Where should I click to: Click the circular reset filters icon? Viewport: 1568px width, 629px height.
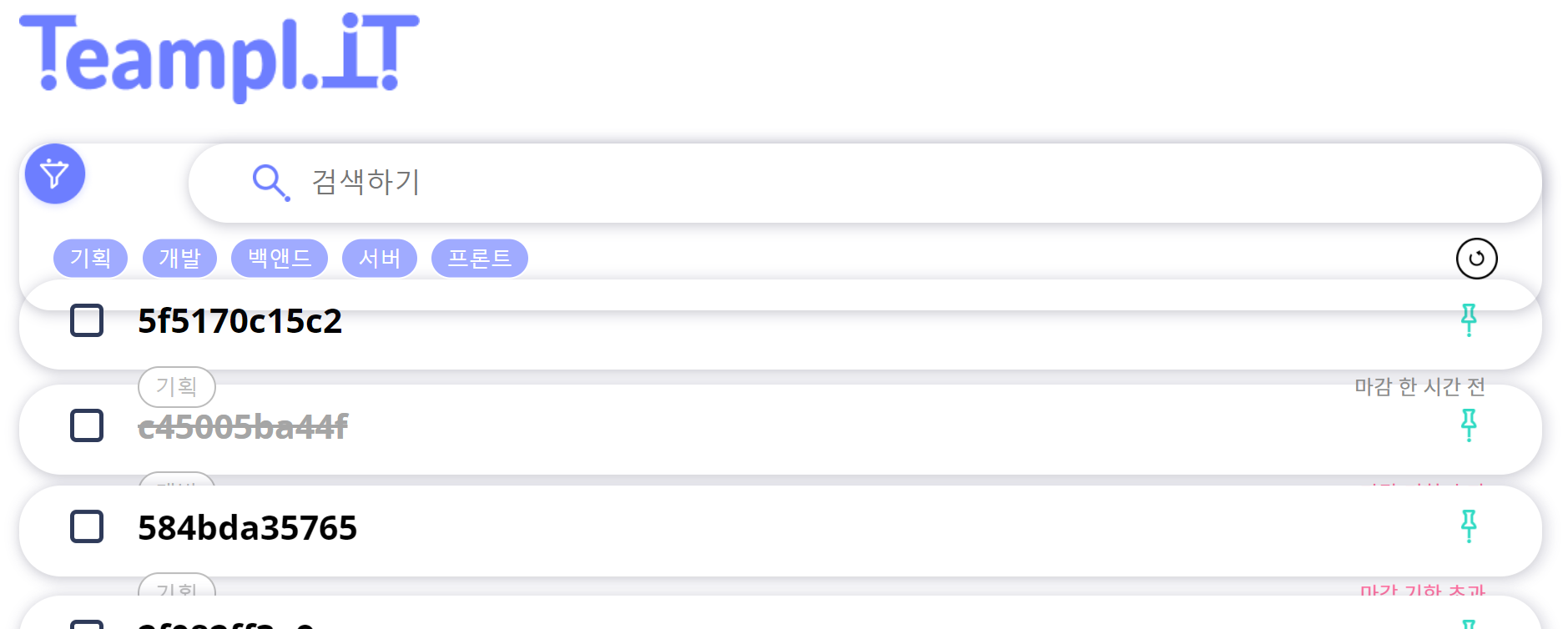pyautogui.click(x=1476, y=259)
